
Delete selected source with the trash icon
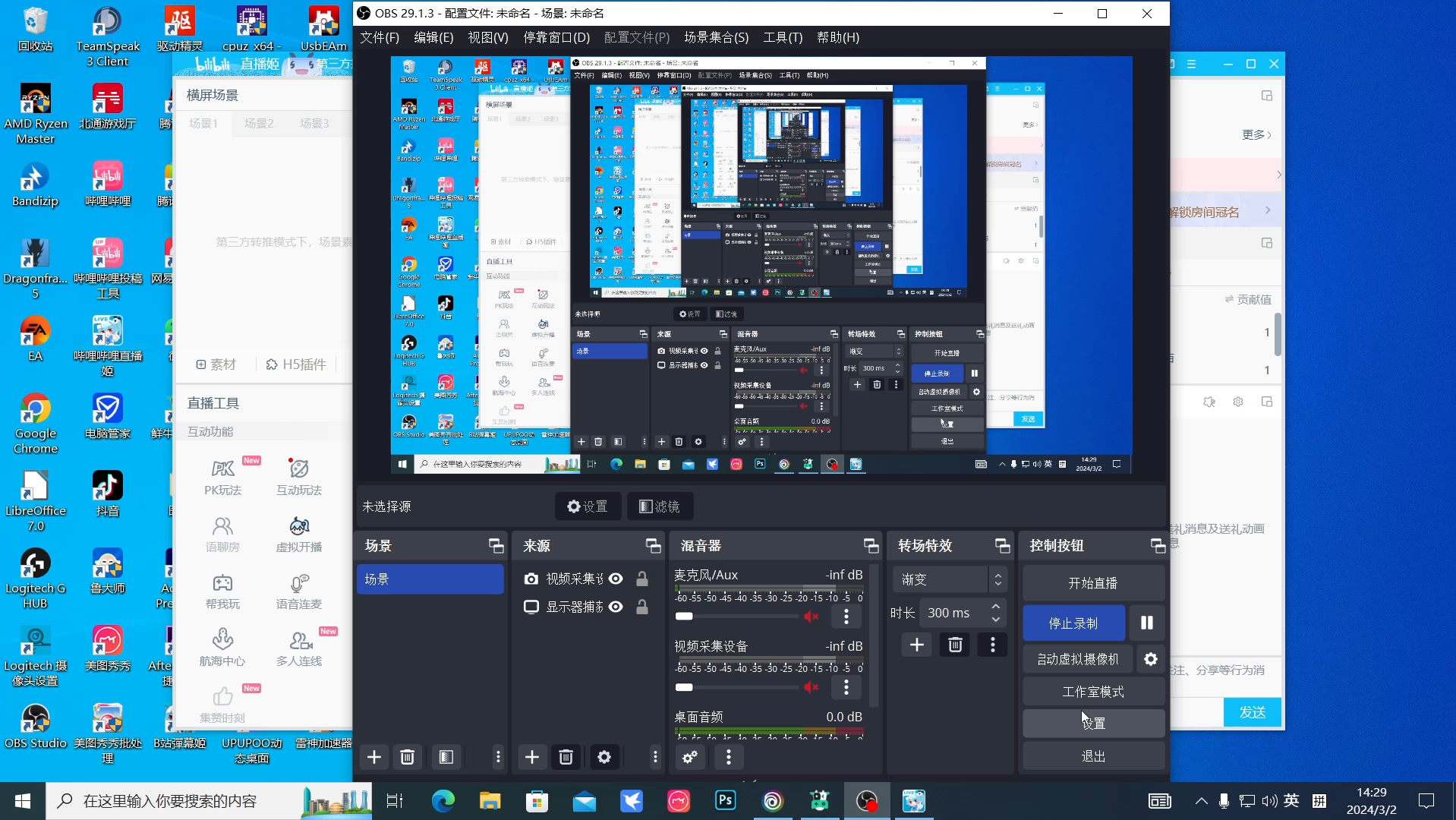tap(566, 757)
